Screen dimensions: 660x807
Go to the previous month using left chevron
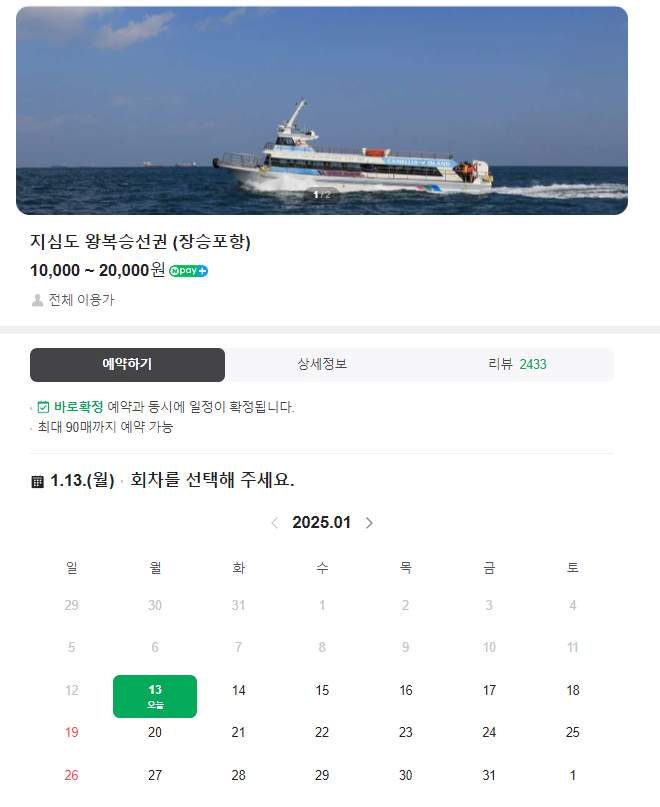tap(275, 521)
